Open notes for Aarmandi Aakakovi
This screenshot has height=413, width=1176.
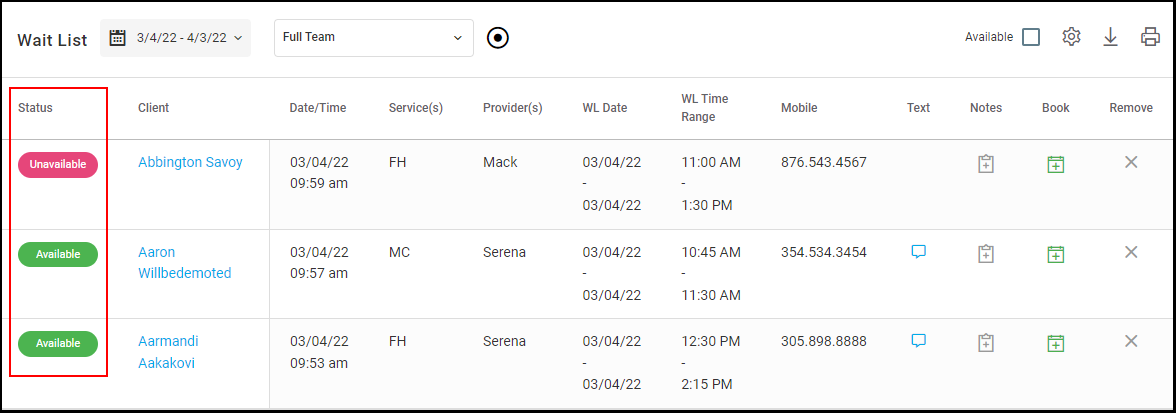(x=986, y=343)
